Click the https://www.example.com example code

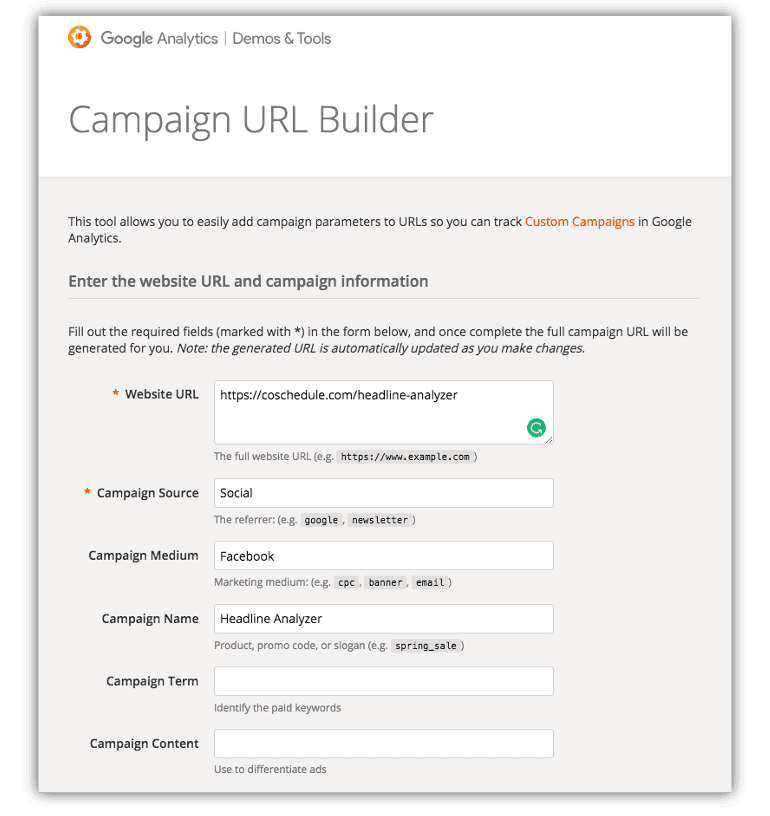404,457
